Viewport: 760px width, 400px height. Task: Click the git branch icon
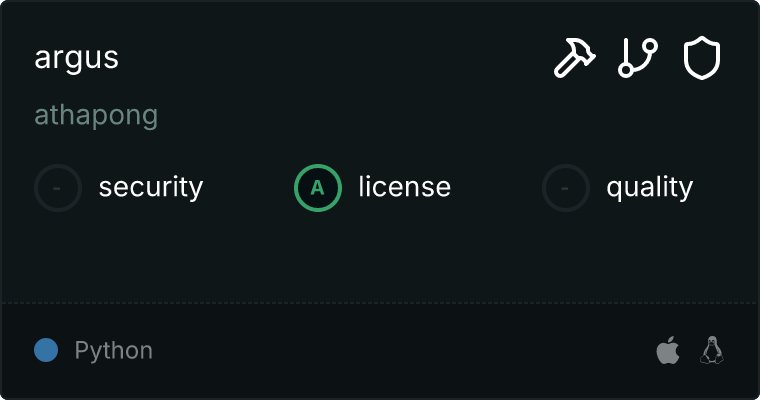[x=638, y=58]
